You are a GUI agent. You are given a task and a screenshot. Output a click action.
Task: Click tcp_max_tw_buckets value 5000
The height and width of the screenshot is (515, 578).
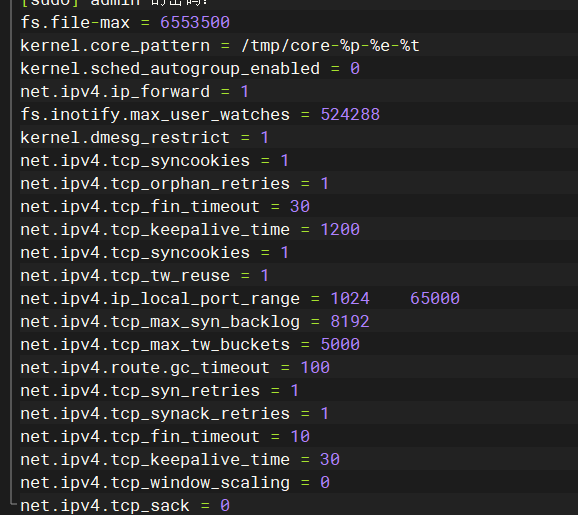coord(340,345)
